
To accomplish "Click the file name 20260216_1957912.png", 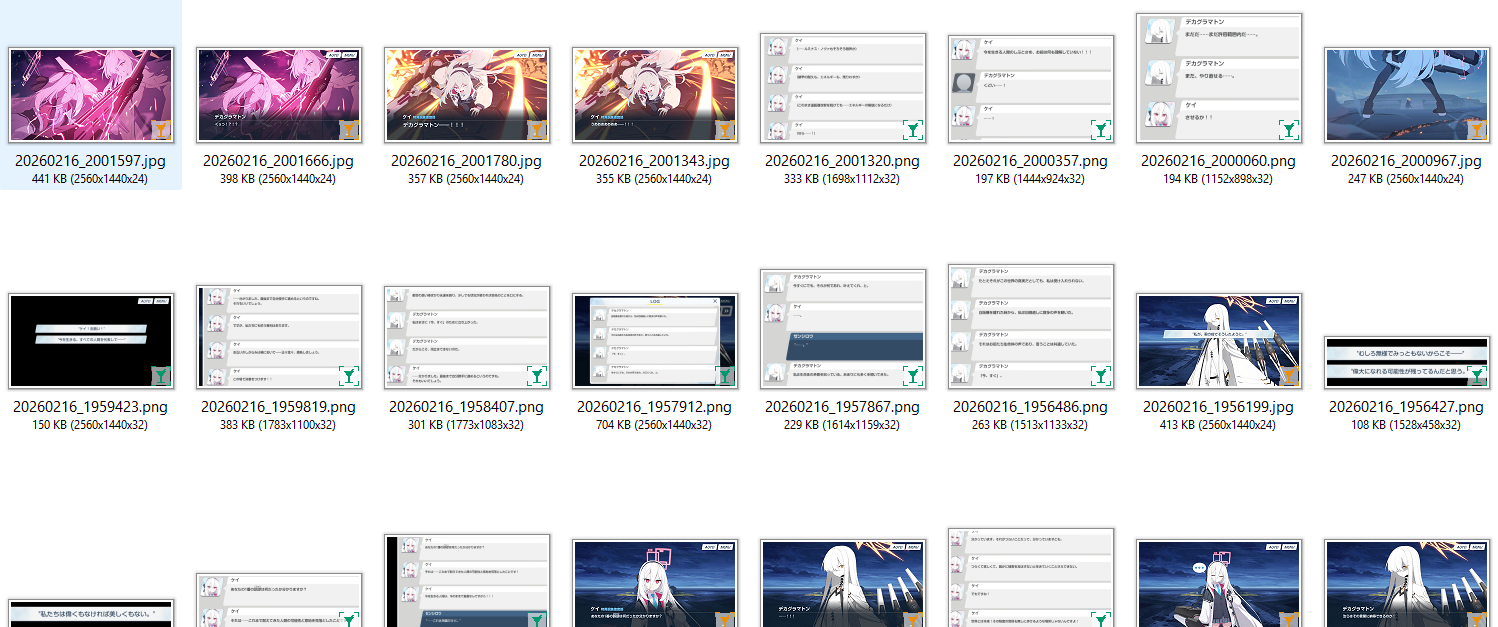I will pyautogui.click(x=655, y=407).
